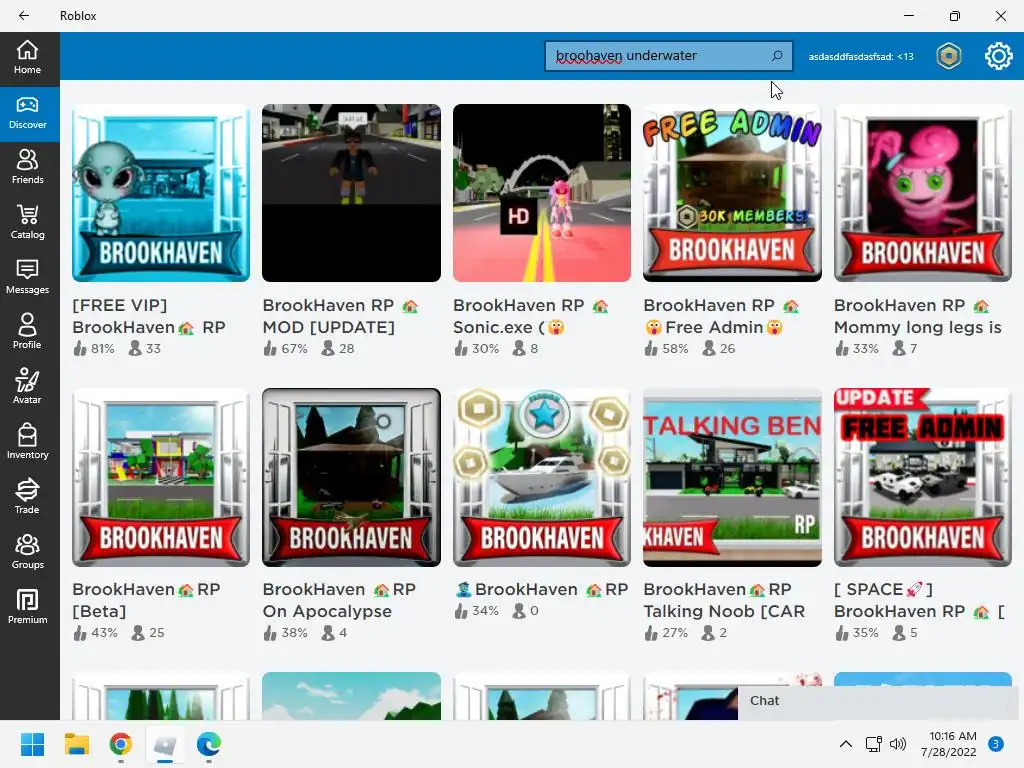Open the Avatar editor
The height and width of the screenshot is (768, 1024).
coord(27,387)
